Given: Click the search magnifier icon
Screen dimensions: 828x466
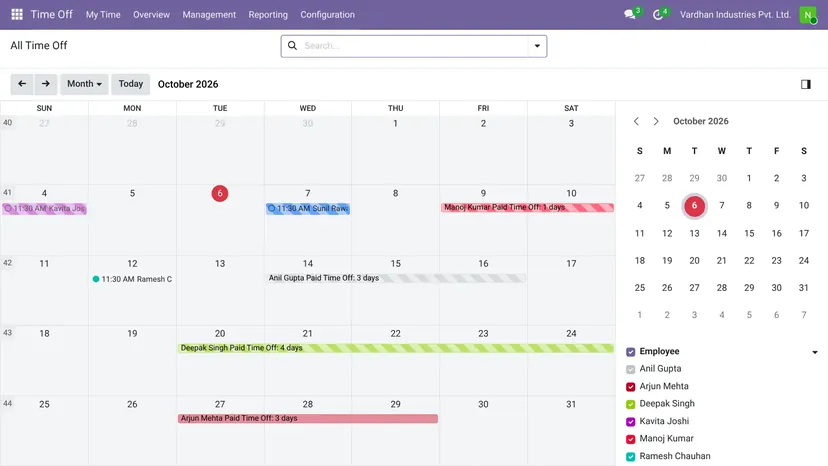Looking at the screenshot, I should point(292,46).
